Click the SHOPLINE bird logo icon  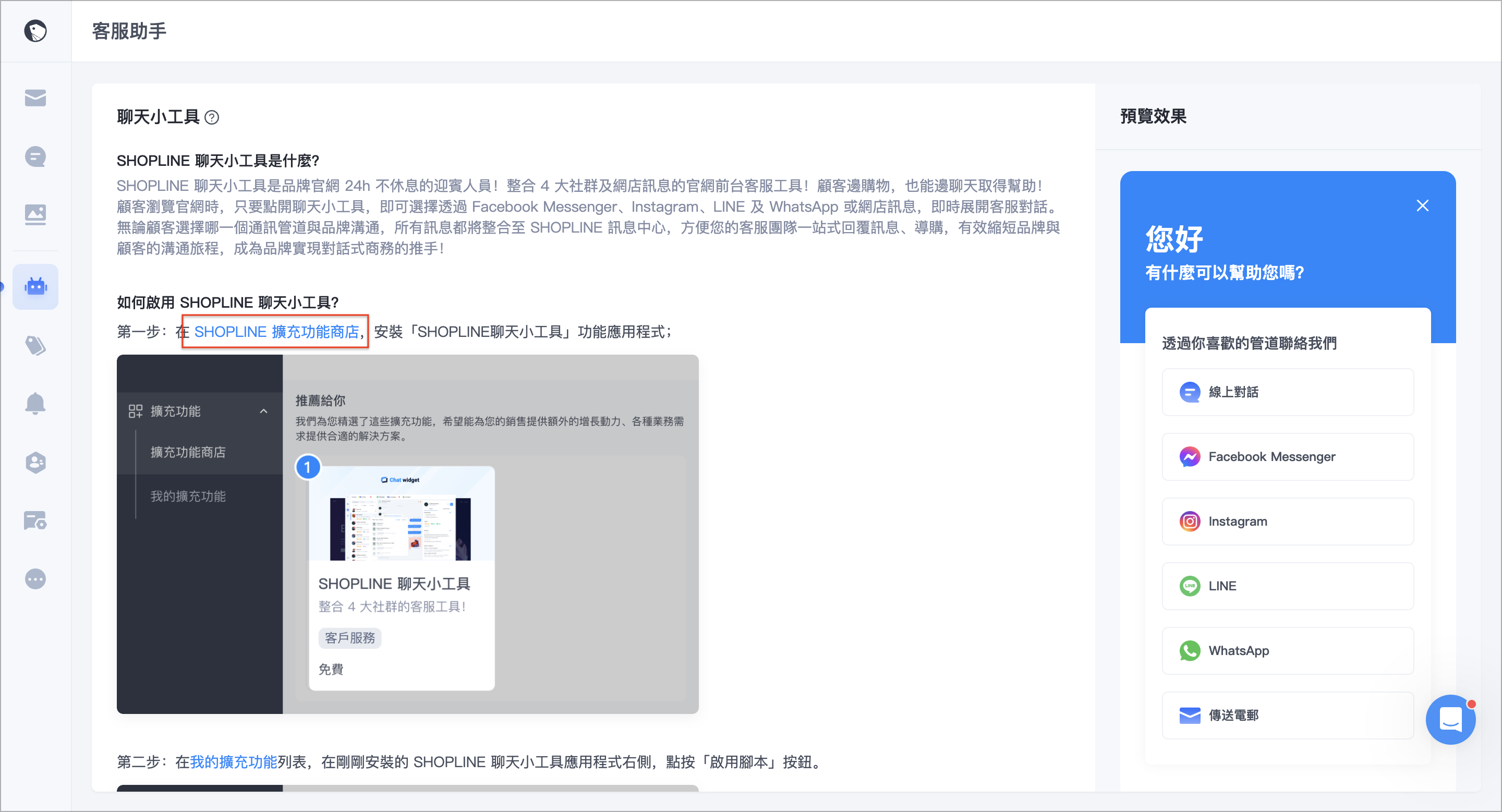tap(35, 31)
